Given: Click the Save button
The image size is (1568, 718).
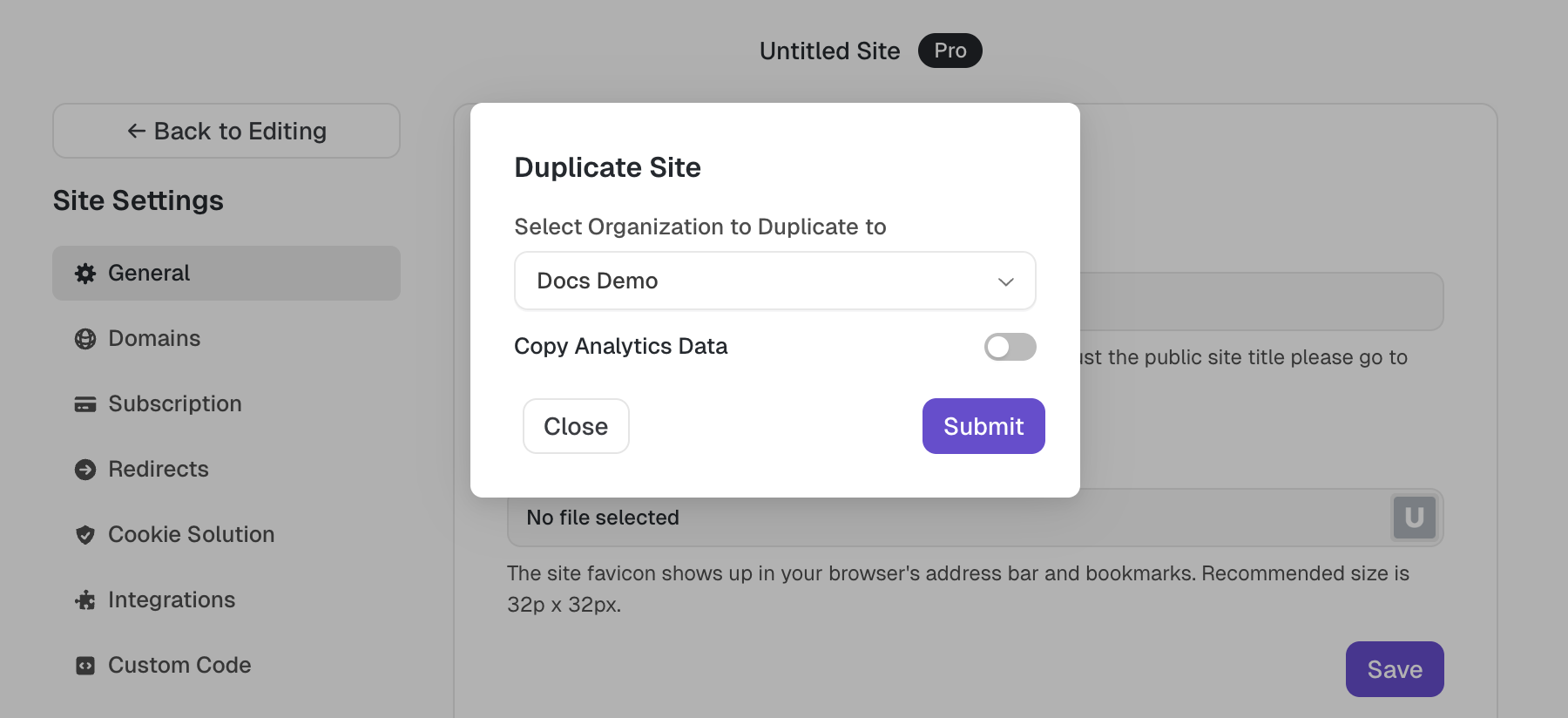Looking at the screenshot, I should [x=1394, y=669].
